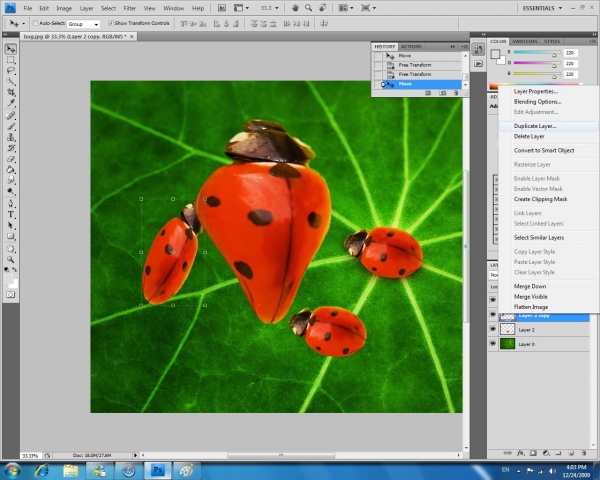Screen dimensions: 600x480
Task: Open the zoom level dropdown showing 33.3
Action: pyautogui.click(x=277, y=8)
